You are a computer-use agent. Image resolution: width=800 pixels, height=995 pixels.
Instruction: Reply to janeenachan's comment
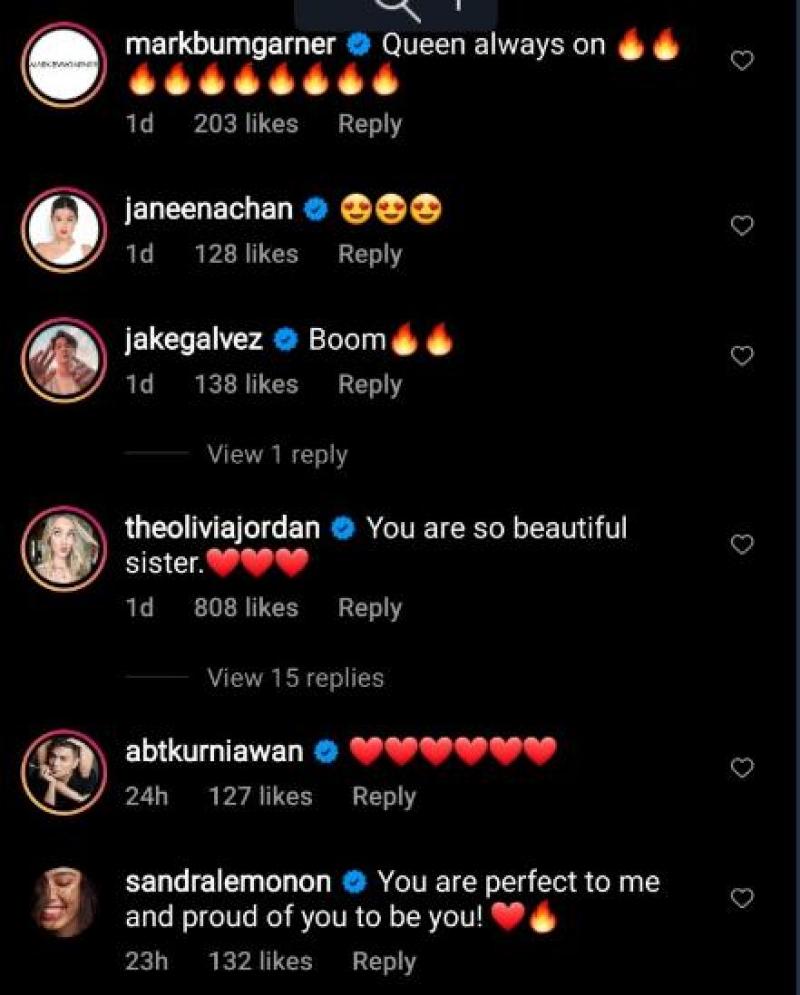coord(369,254)
